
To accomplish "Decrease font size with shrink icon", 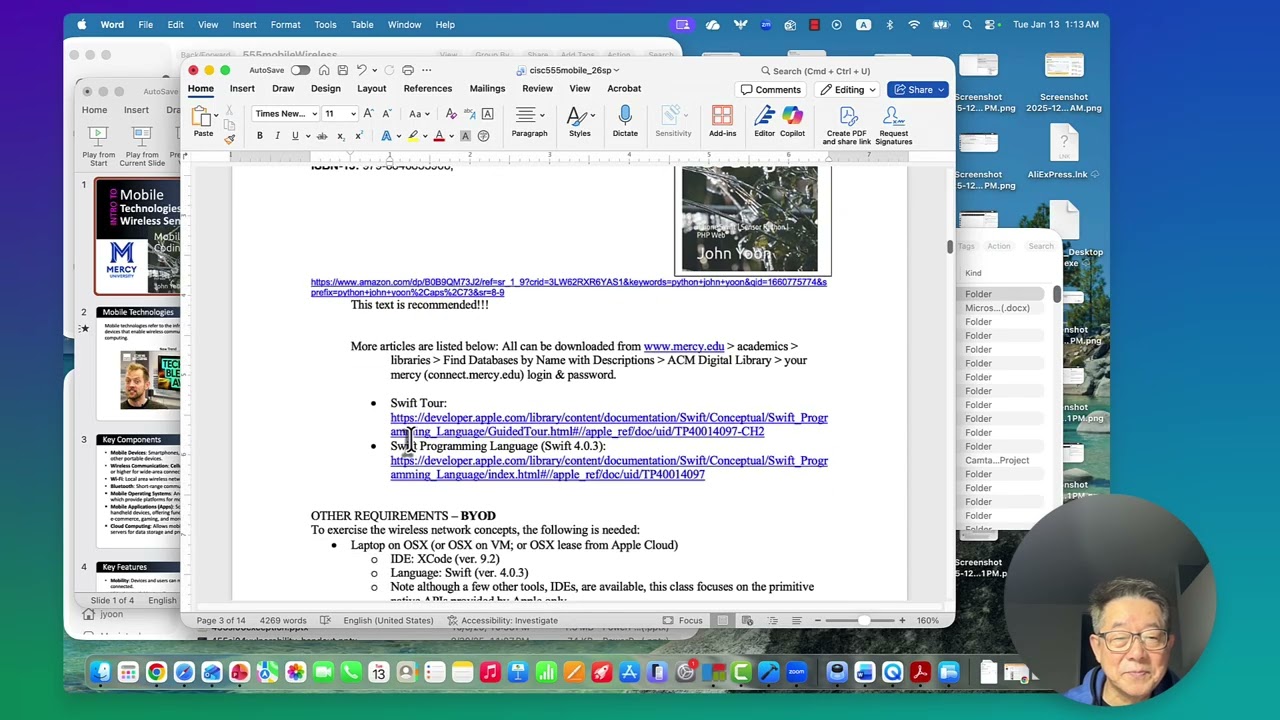I will pos(387,114).
